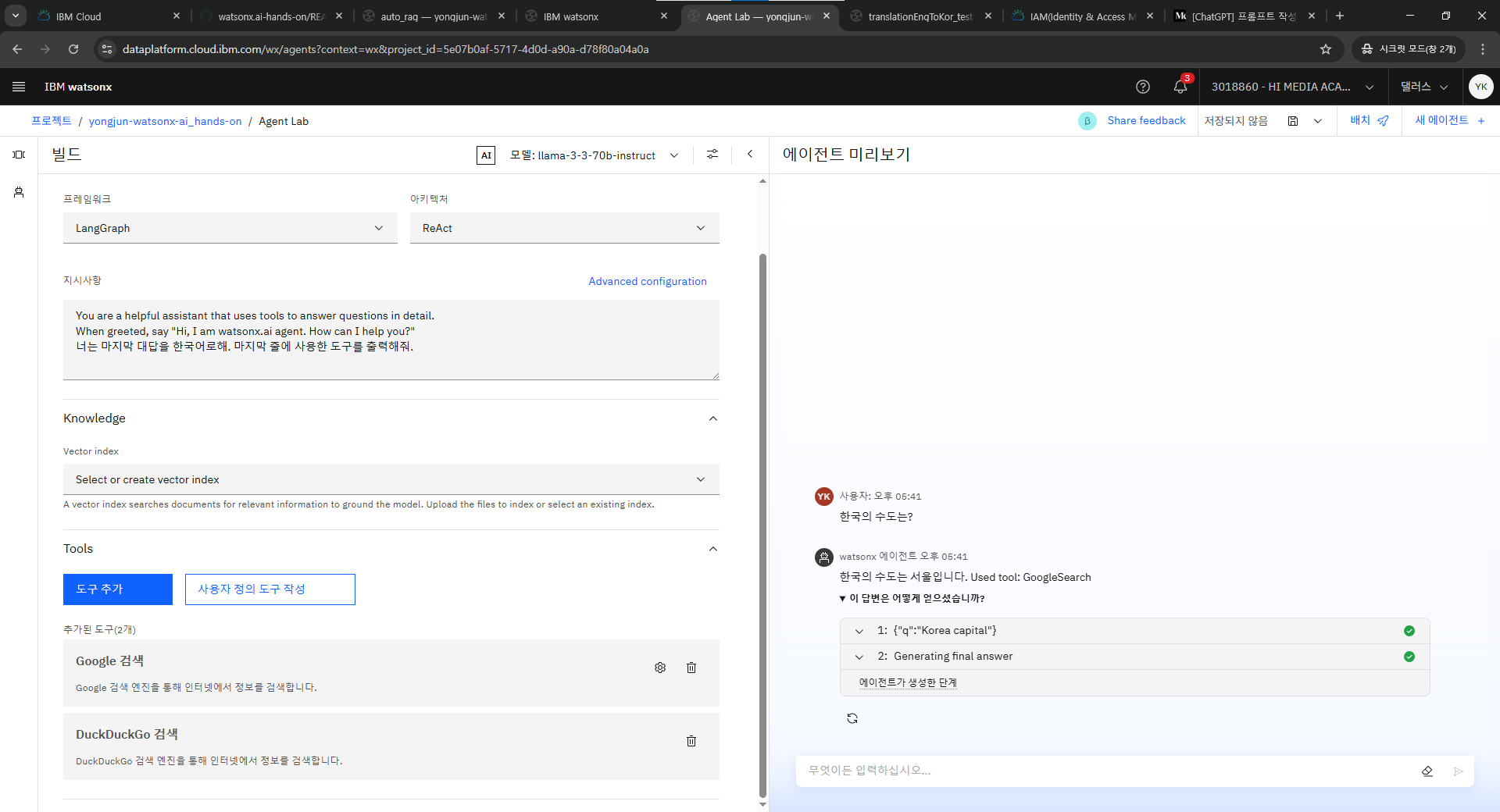Expand the save options chevron
1500x812 pixels.
pyautogui.click(x=1318, y=121)
